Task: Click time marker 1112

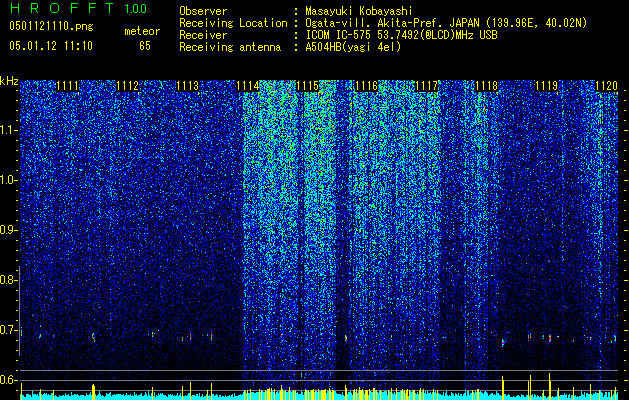Action: [x=127, y=86]
